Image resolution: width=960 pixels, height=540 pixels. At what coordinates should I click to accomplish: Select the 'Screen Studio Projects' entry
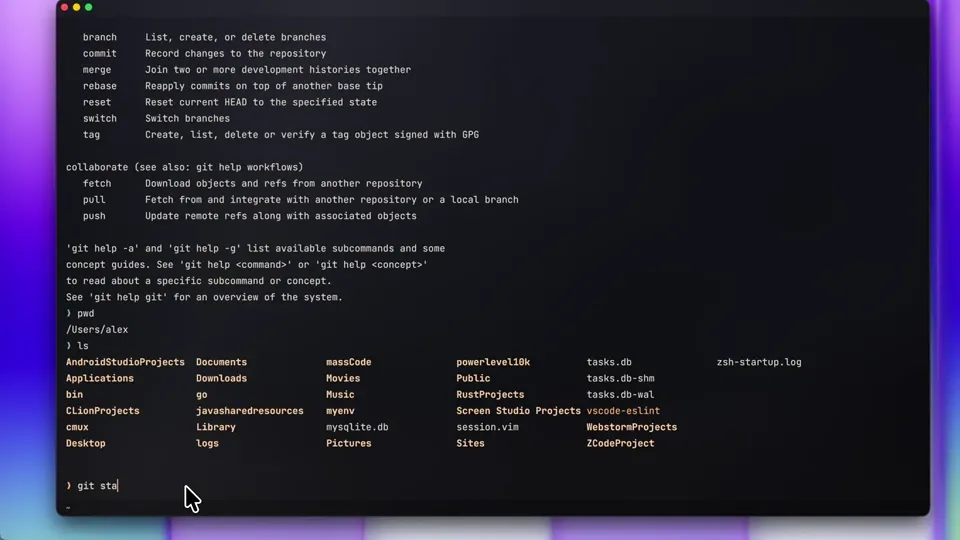tap(518, 411)
